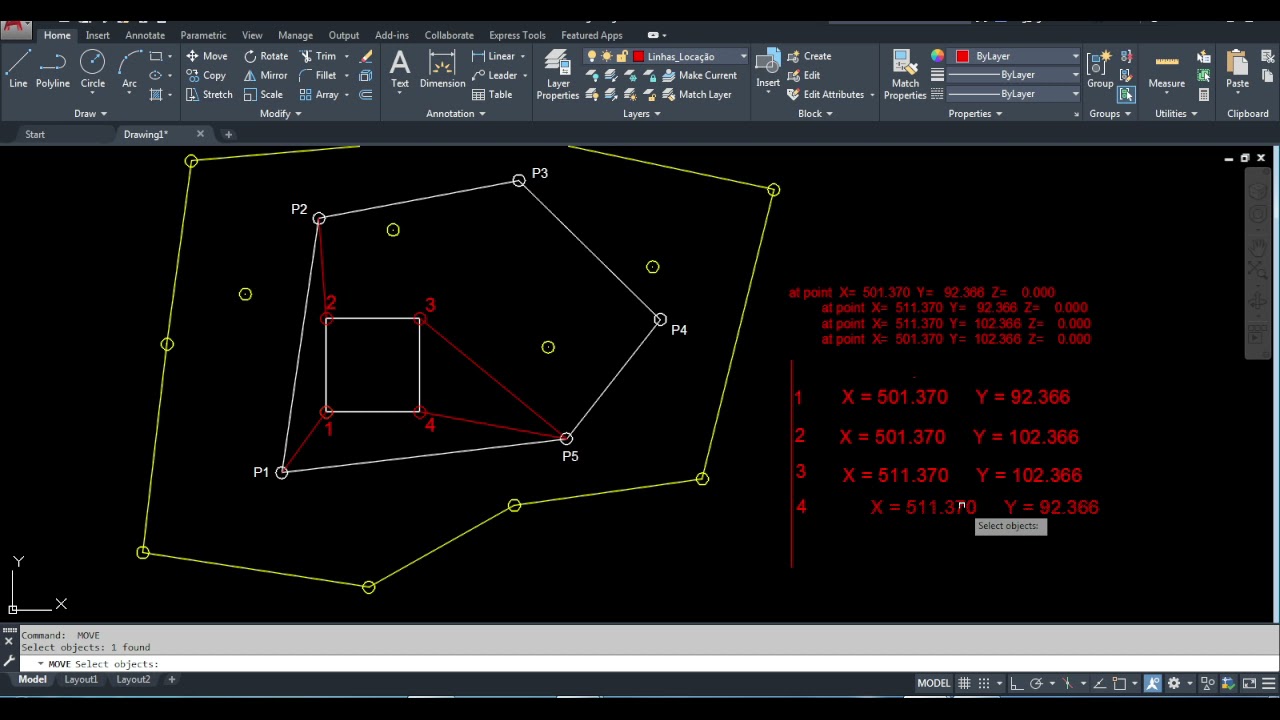The height and width of the screenshot is (720, 1280).
Task: Toggle snap mode in status bar
Action: click(x=984, y=684)
